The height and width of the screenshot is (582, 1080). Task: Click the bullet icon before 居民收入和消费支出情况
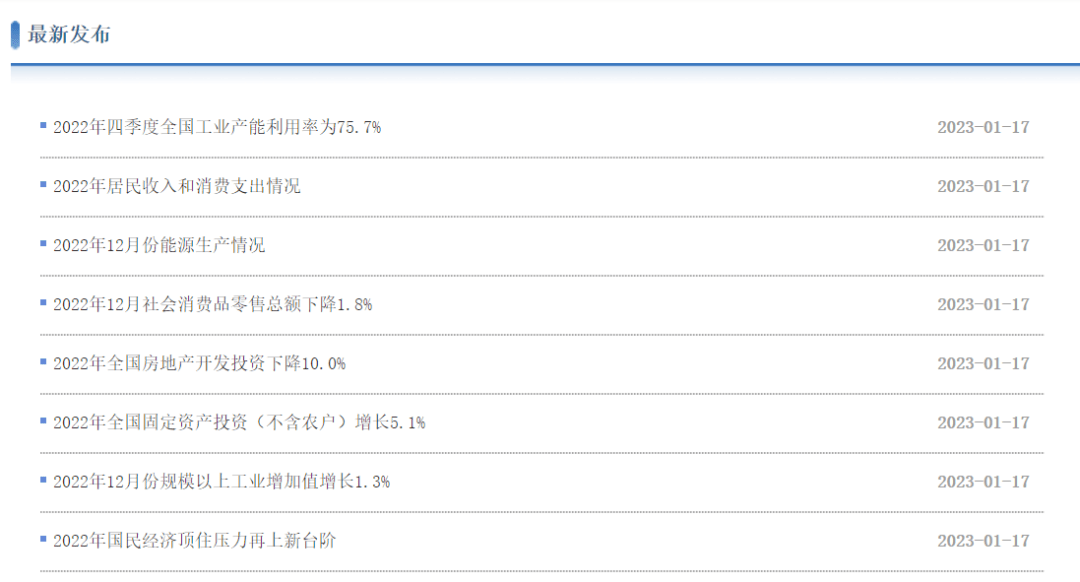43,185
